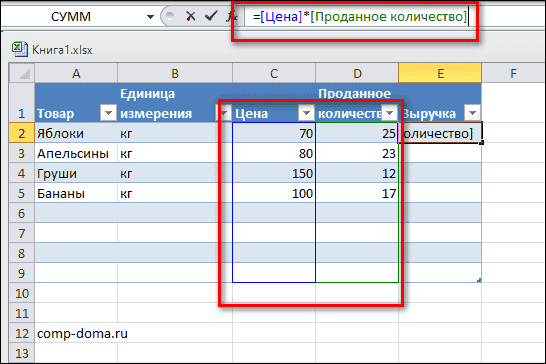Select row 6 header

click(x=22, y=213)
